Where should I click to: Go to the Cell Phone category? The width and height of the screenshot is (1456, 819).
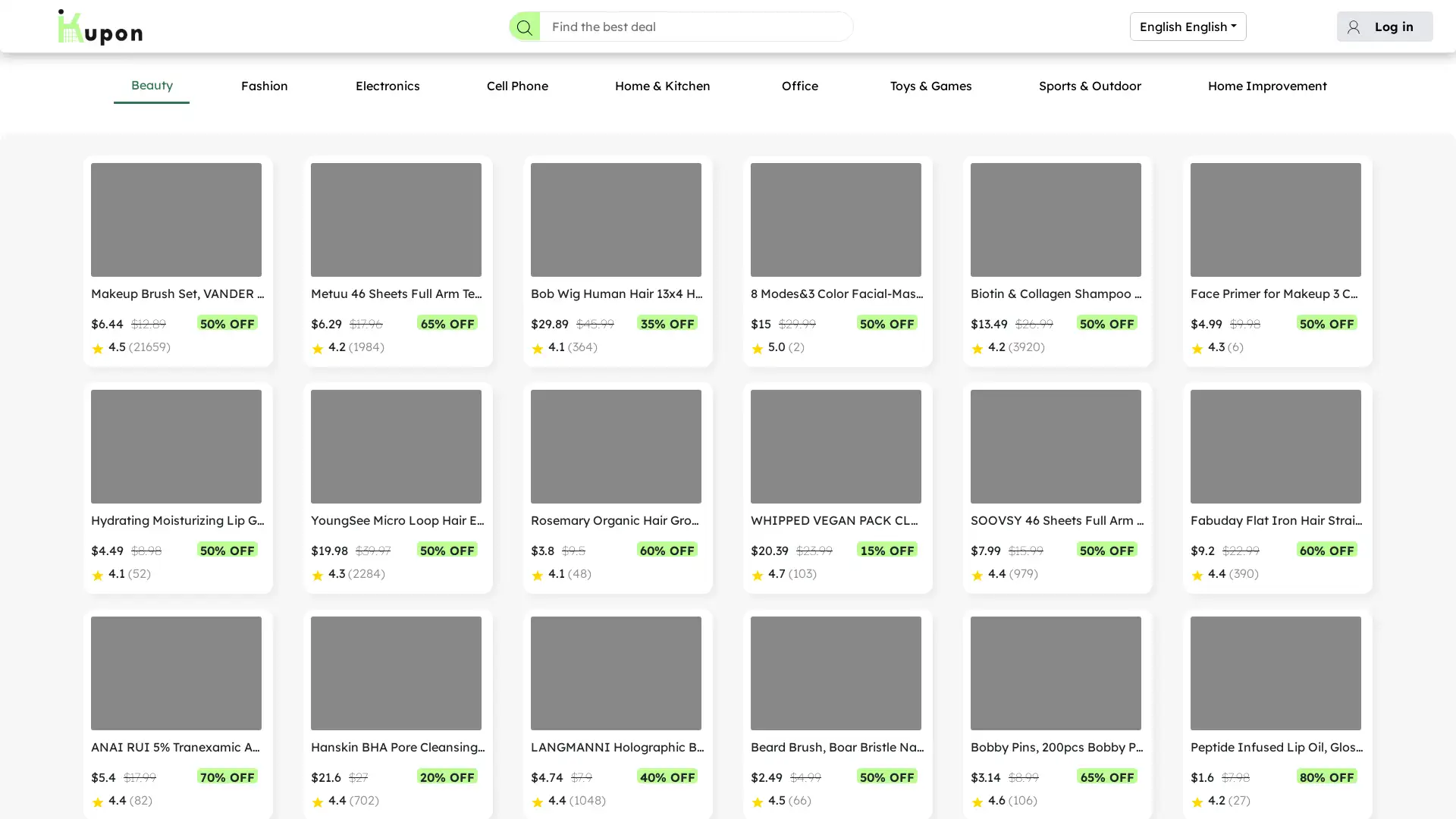pos(517,86)
